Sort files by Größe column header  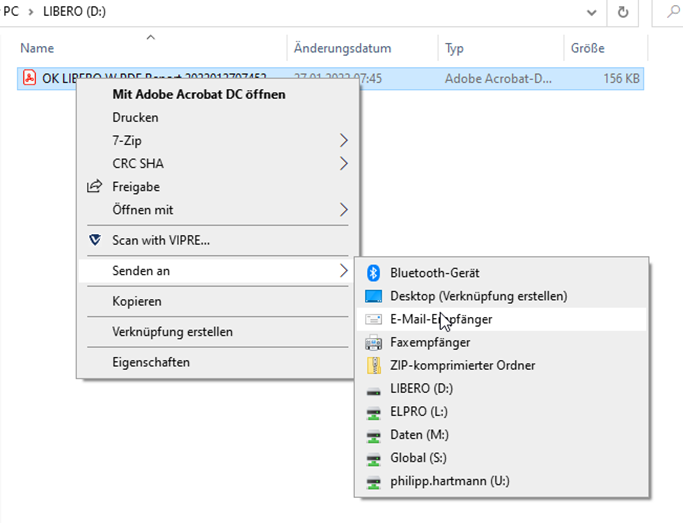[588, 48]
